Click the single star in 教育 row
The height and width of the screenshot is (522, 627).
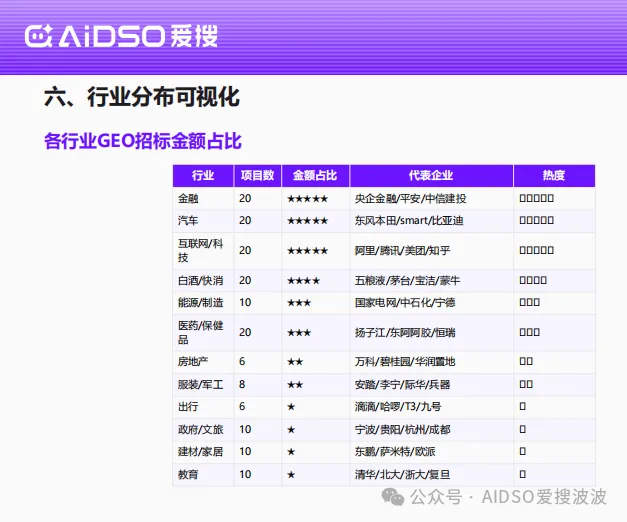(x=291, y=475)
